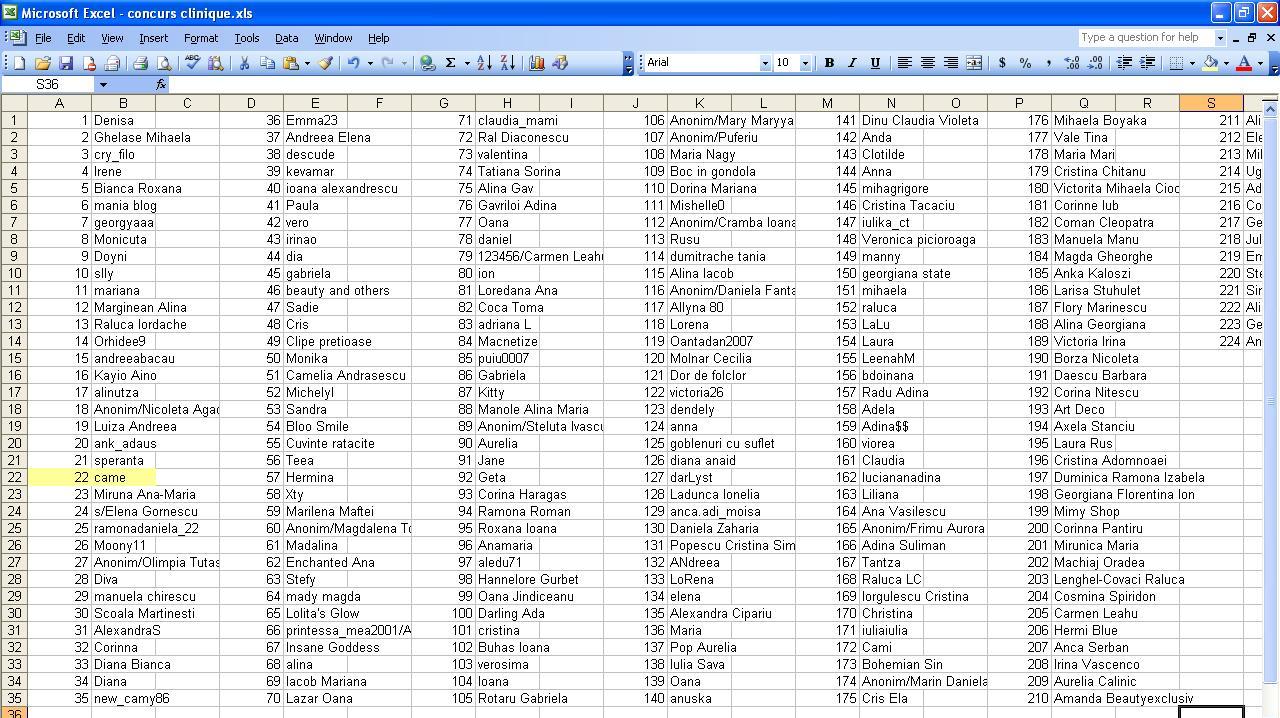1280x718 pixels.
Task: Click the AutoSum sigma icon
Action: click(451, 63)
